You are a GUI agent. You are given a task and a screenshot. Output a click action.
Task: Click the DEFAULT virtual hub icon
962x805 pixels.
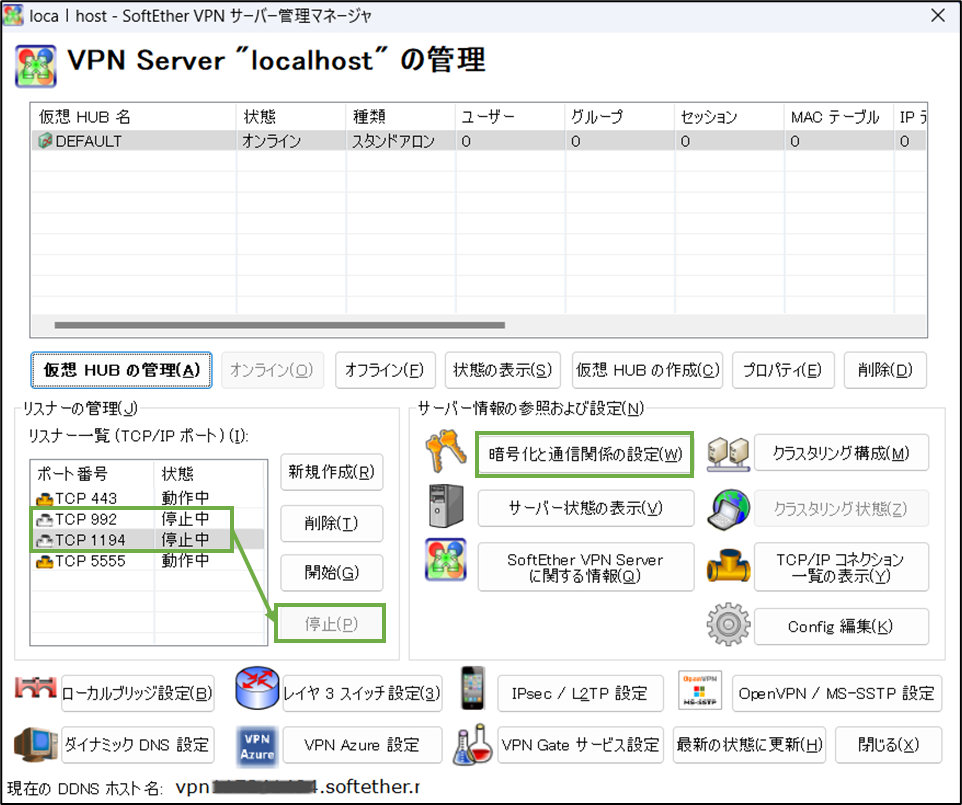pyautogui.click(x=45, y=141)
